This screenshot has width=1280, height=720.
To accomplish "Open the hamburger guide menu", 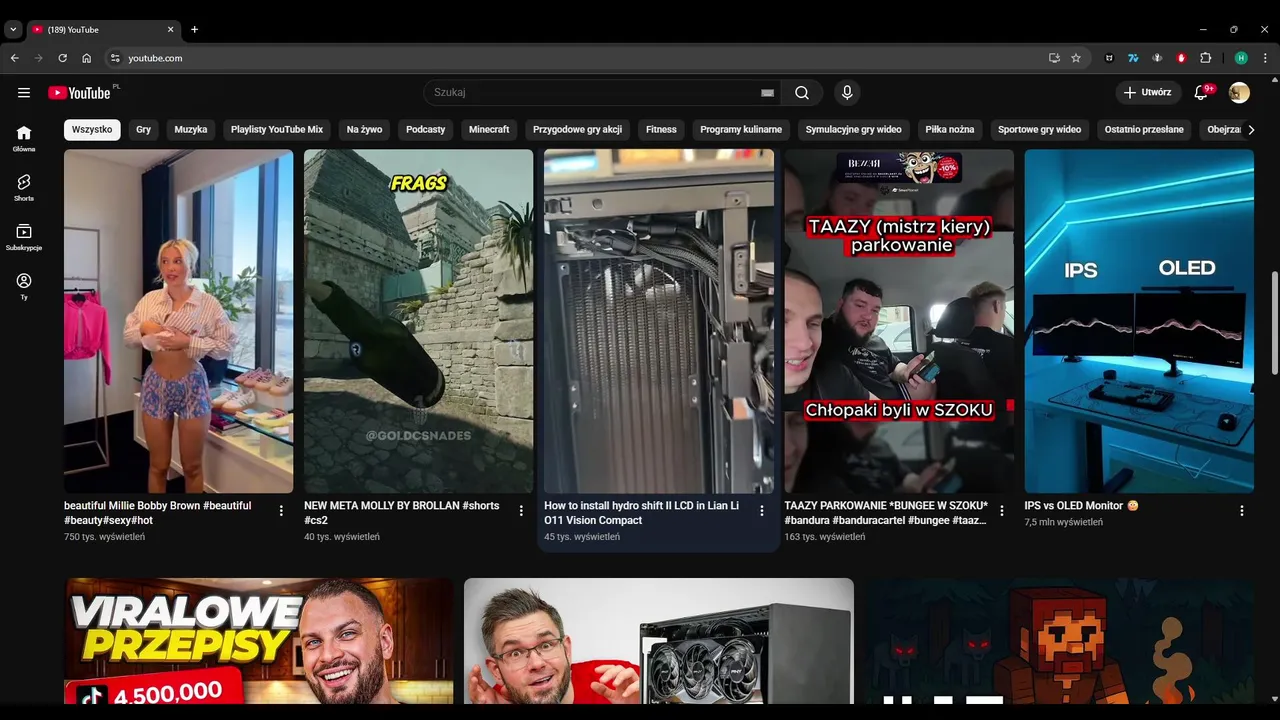I will click(24, 93).
